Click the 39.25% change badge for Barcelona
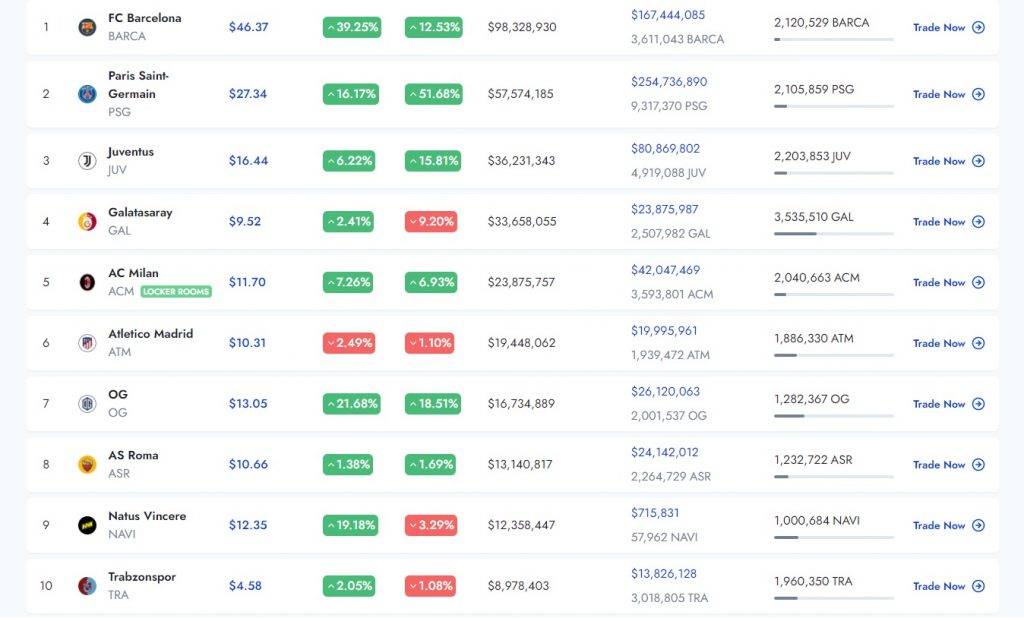1024x621 pixels. coord(352,27)
